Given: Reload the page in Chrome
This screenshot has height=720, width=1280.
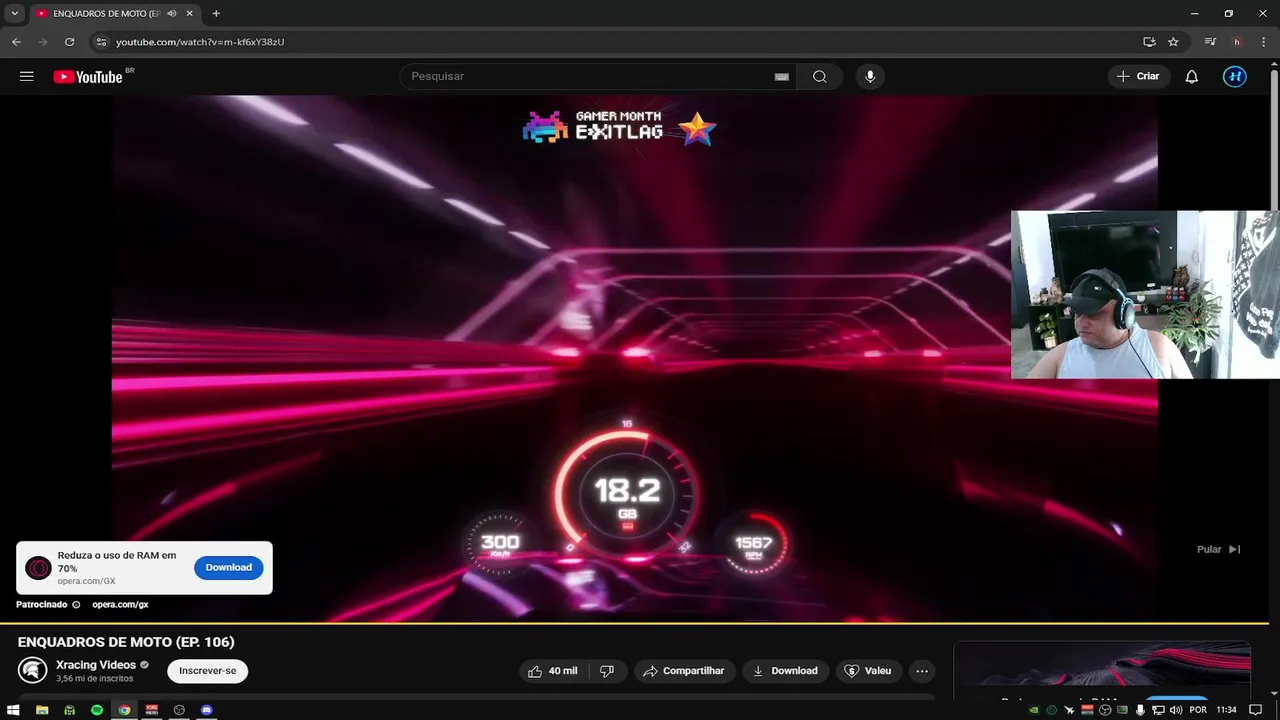Looking at the screenshot, I should (x=69, y=42).
